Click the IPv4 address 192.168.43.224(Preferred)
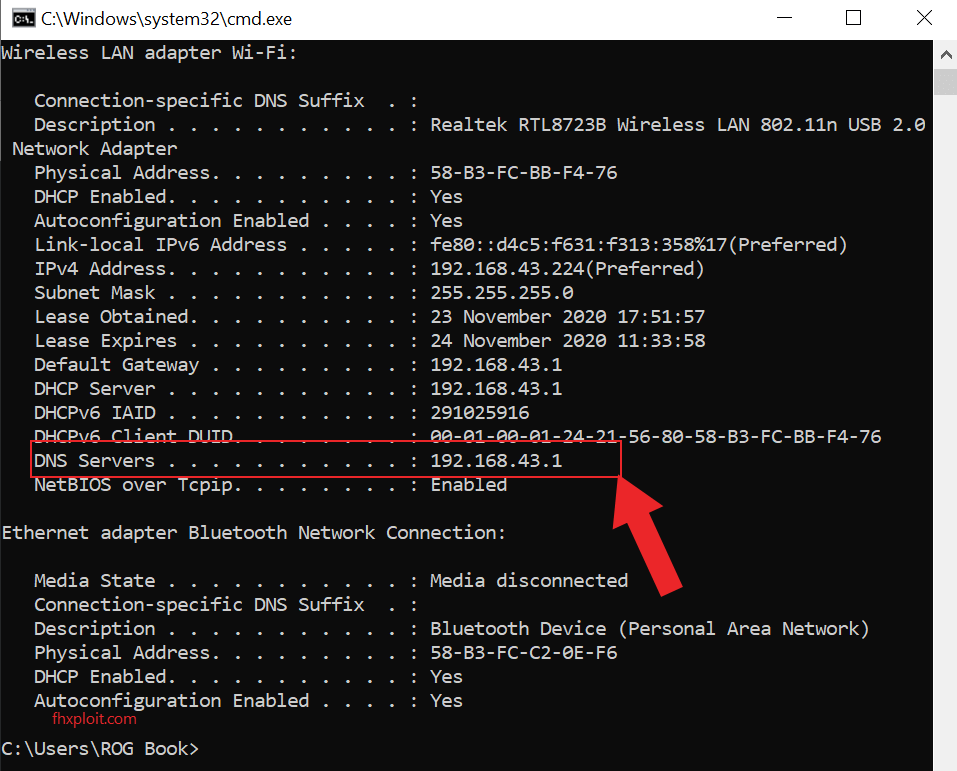Viewport: 957px width, 771px height. pos(567,269)
